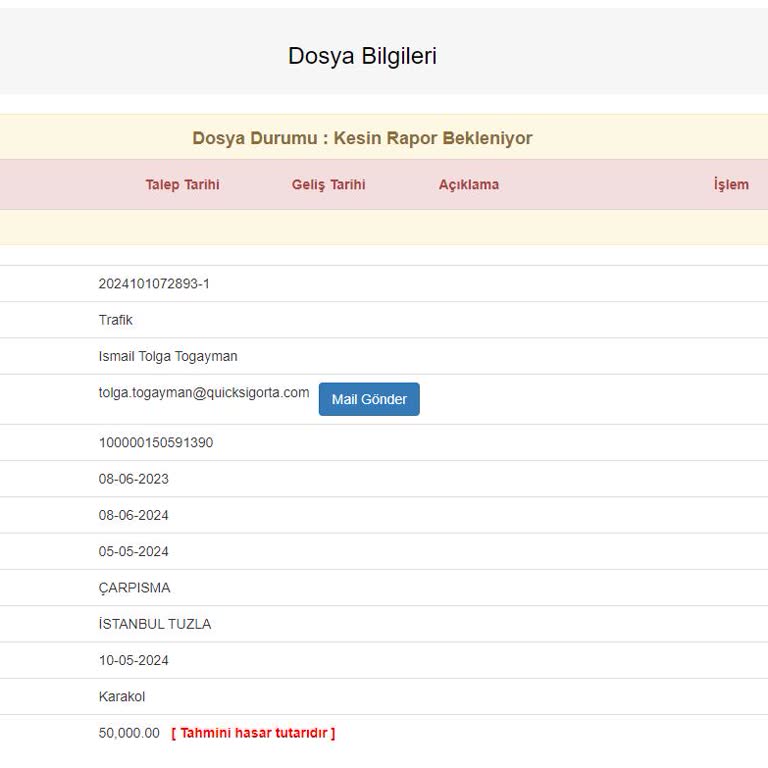Click the date 08-06-2023
The image size is (768, 768).
[133, 479]
